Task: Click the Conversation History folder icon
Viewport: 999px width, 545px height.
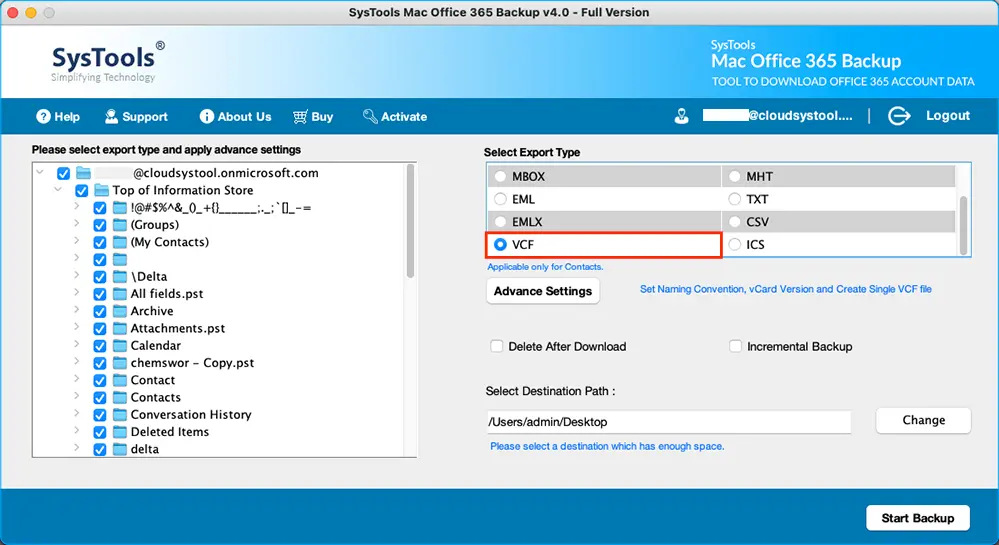Action: click(120, 414)
